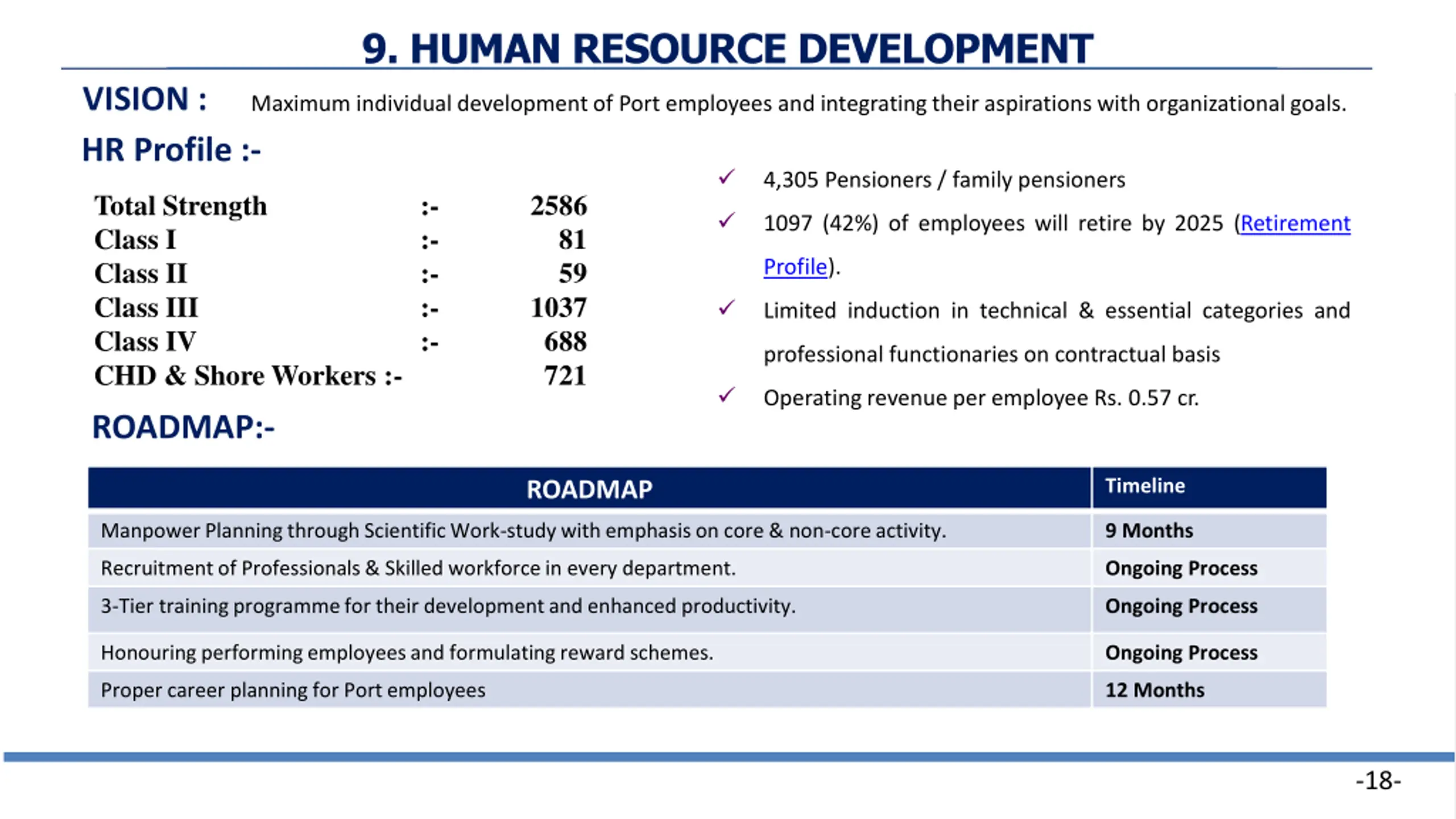Select the CHD & Shore Workers value 721
The height and width of the screenshot is (819, 1456).
click(565, 376)
